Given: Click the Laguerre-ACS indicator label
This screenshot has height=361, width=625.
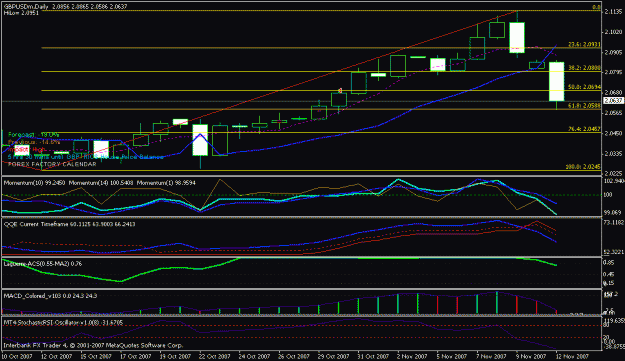Looking at the screenshot, I should (43, 264).
